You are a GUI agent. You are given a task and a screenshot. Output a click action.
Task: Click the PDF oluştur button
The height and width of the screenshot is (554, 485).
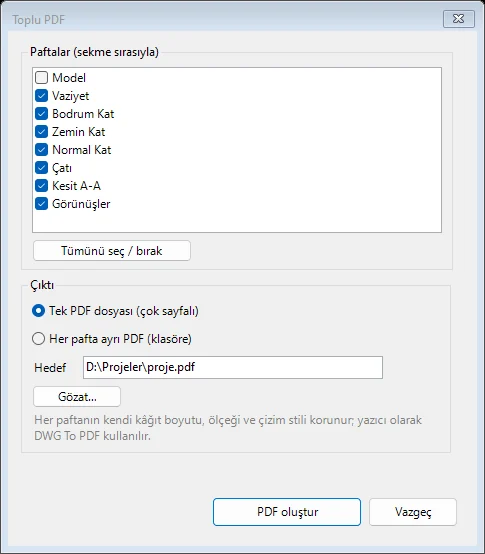(x=287, y=512)
